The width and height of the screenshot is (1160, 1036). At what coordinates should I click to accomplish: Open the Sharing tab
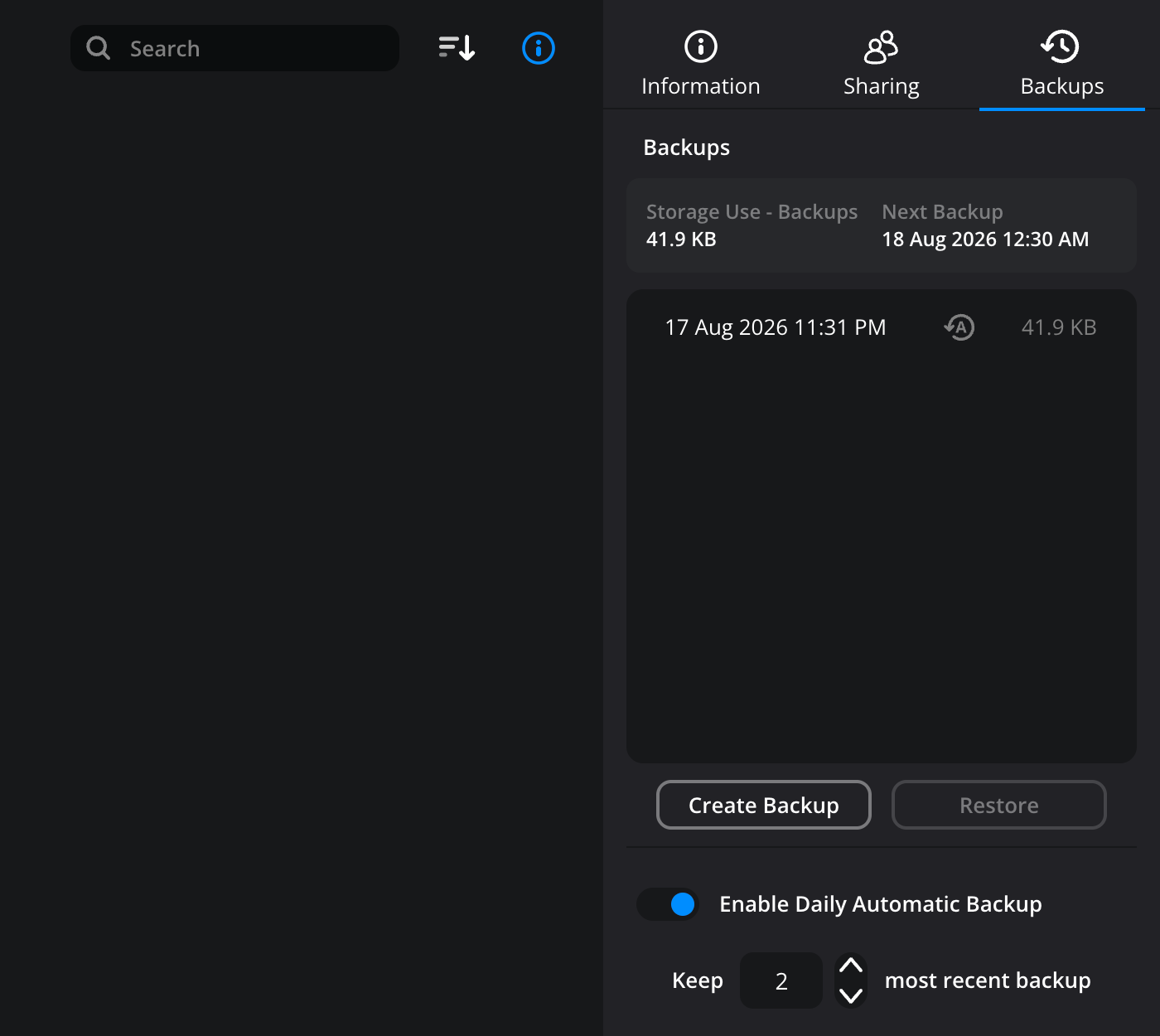pos(882,64)
